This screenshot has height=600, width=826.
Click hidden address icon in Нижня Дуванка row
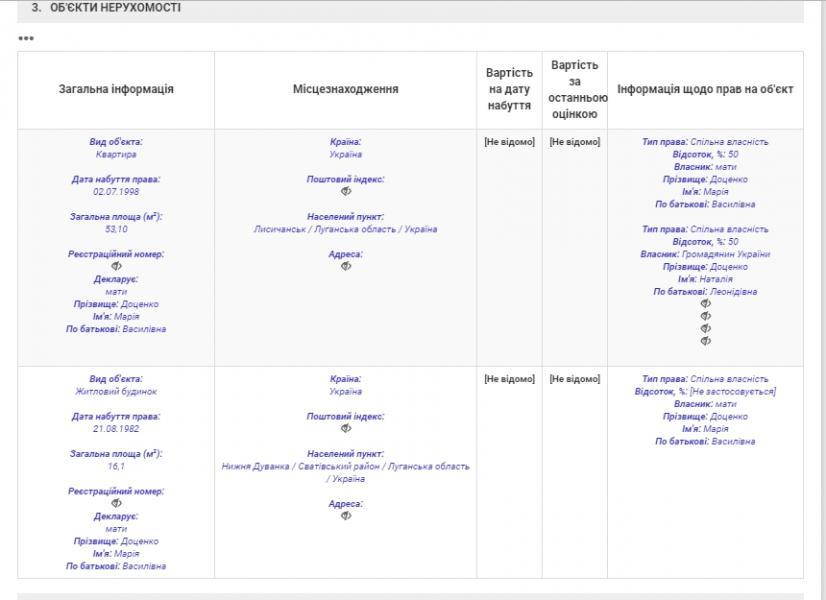coord(346,516)
